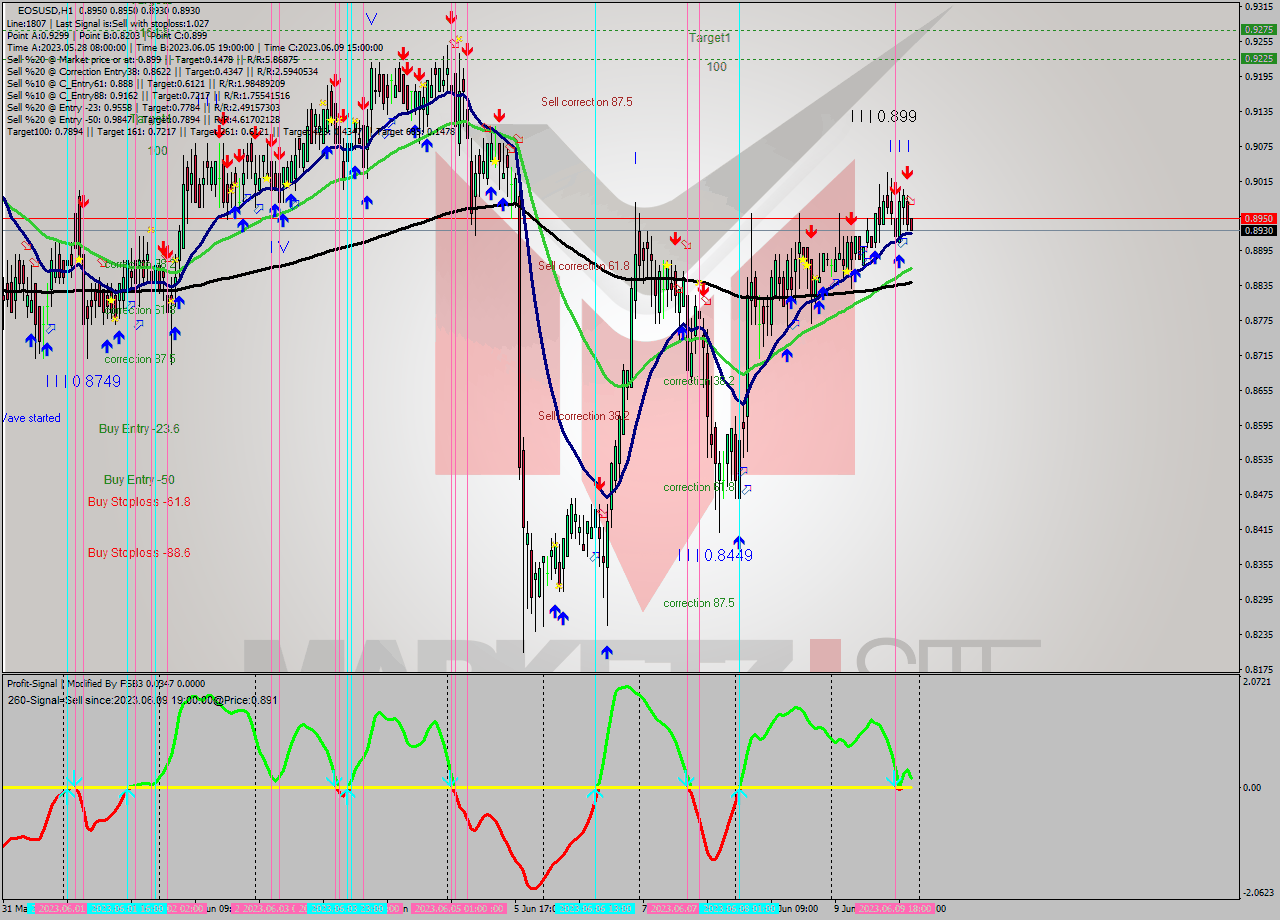Click the 0.9315 price axis value
1280x920 pixels.
(1257, 7)
